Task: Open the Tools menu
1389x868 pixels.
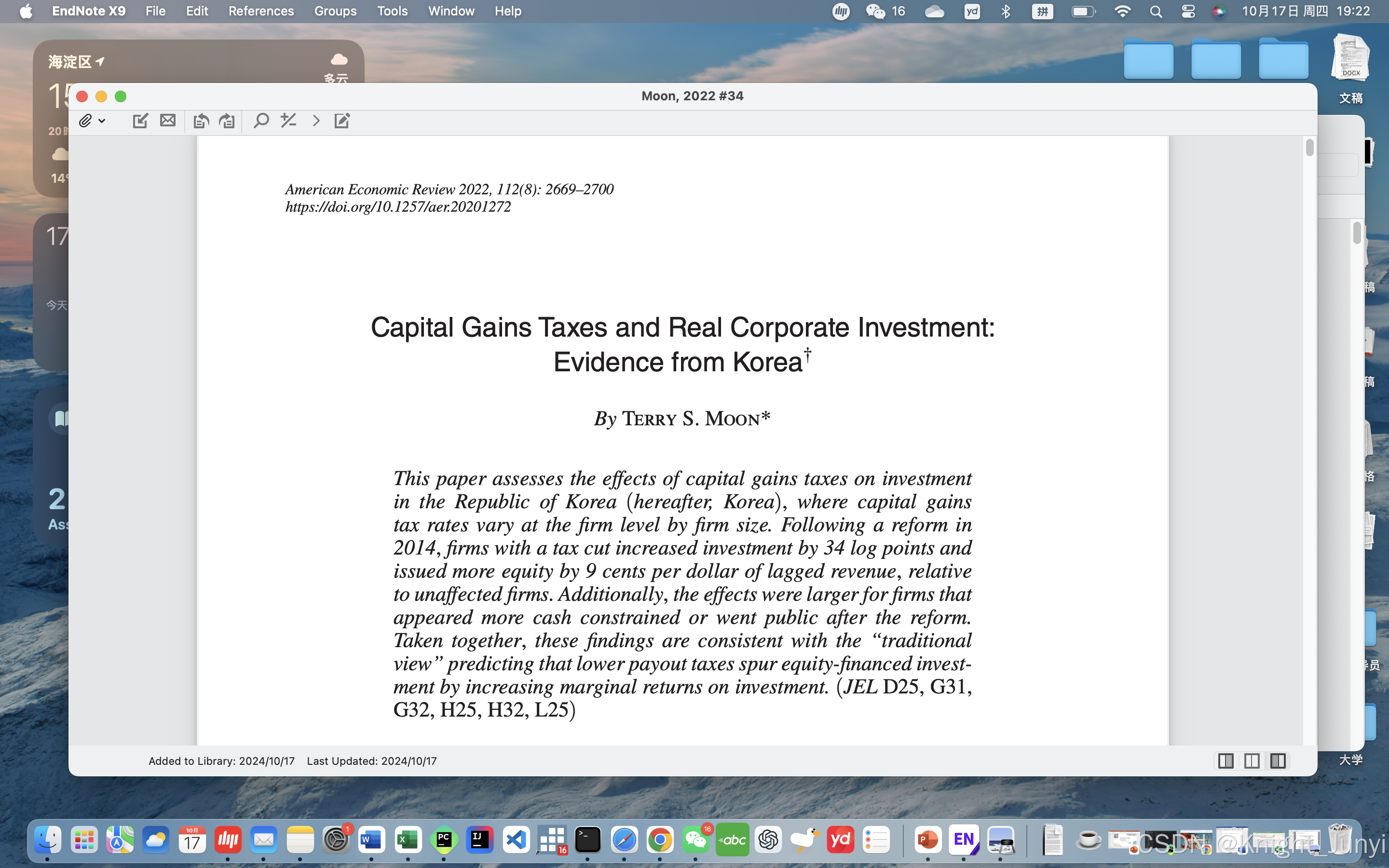Action: tap(392, 11)
